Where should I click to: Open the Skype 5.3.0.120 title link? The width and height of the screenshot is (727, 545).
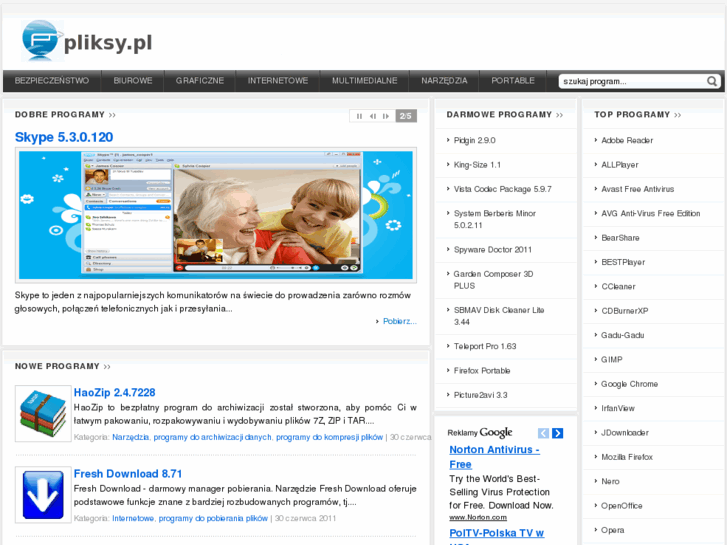(x=64, y=137)
